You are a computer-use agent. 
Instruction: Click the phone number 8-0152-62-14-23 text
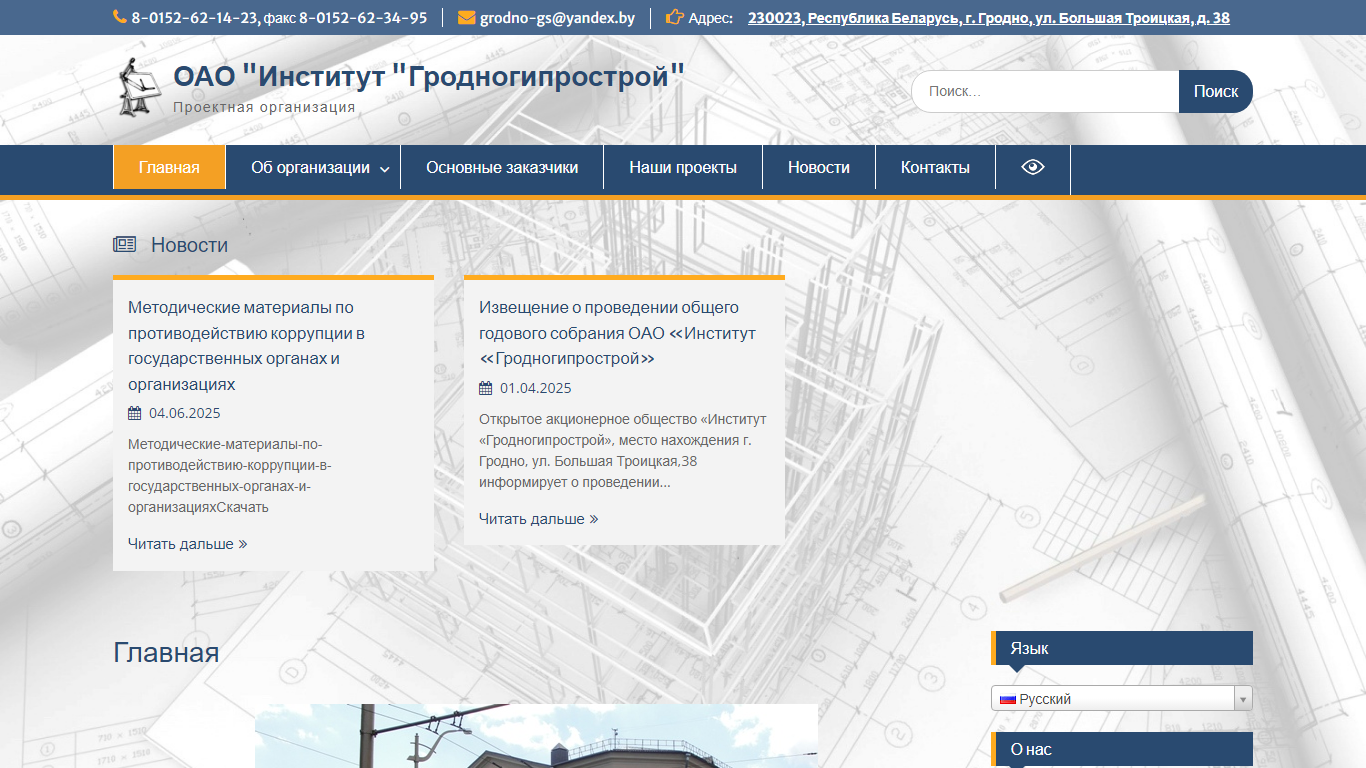(x=195, y=17)
